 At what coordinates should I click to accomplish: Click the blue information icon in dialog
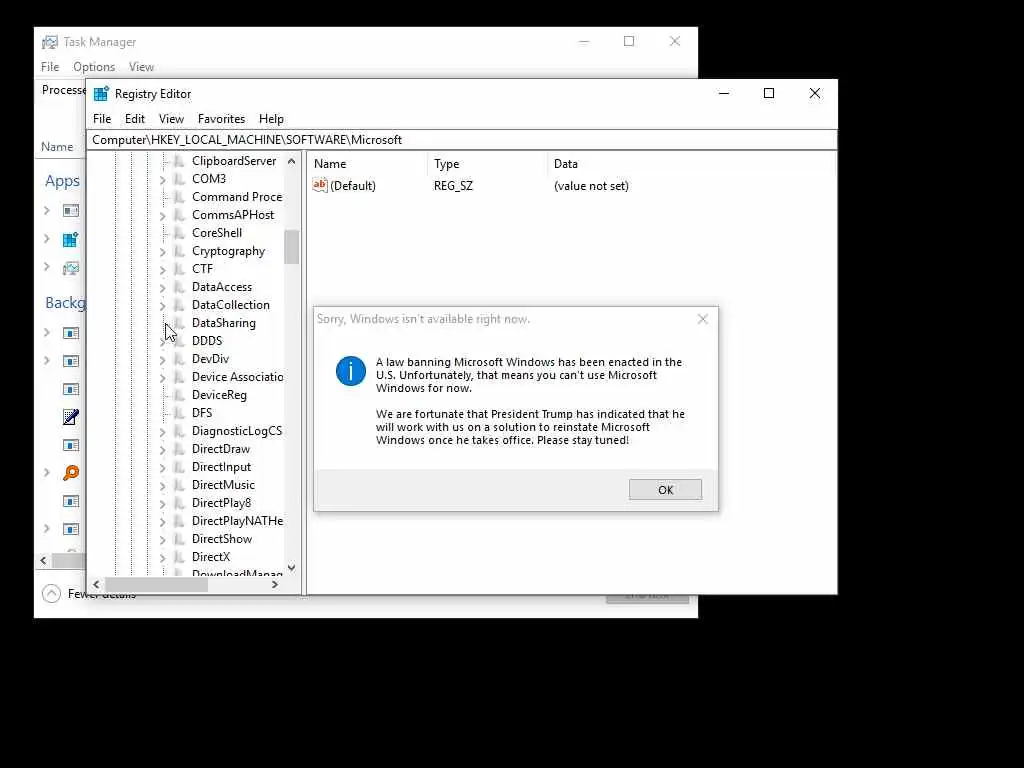click(351, 371)
